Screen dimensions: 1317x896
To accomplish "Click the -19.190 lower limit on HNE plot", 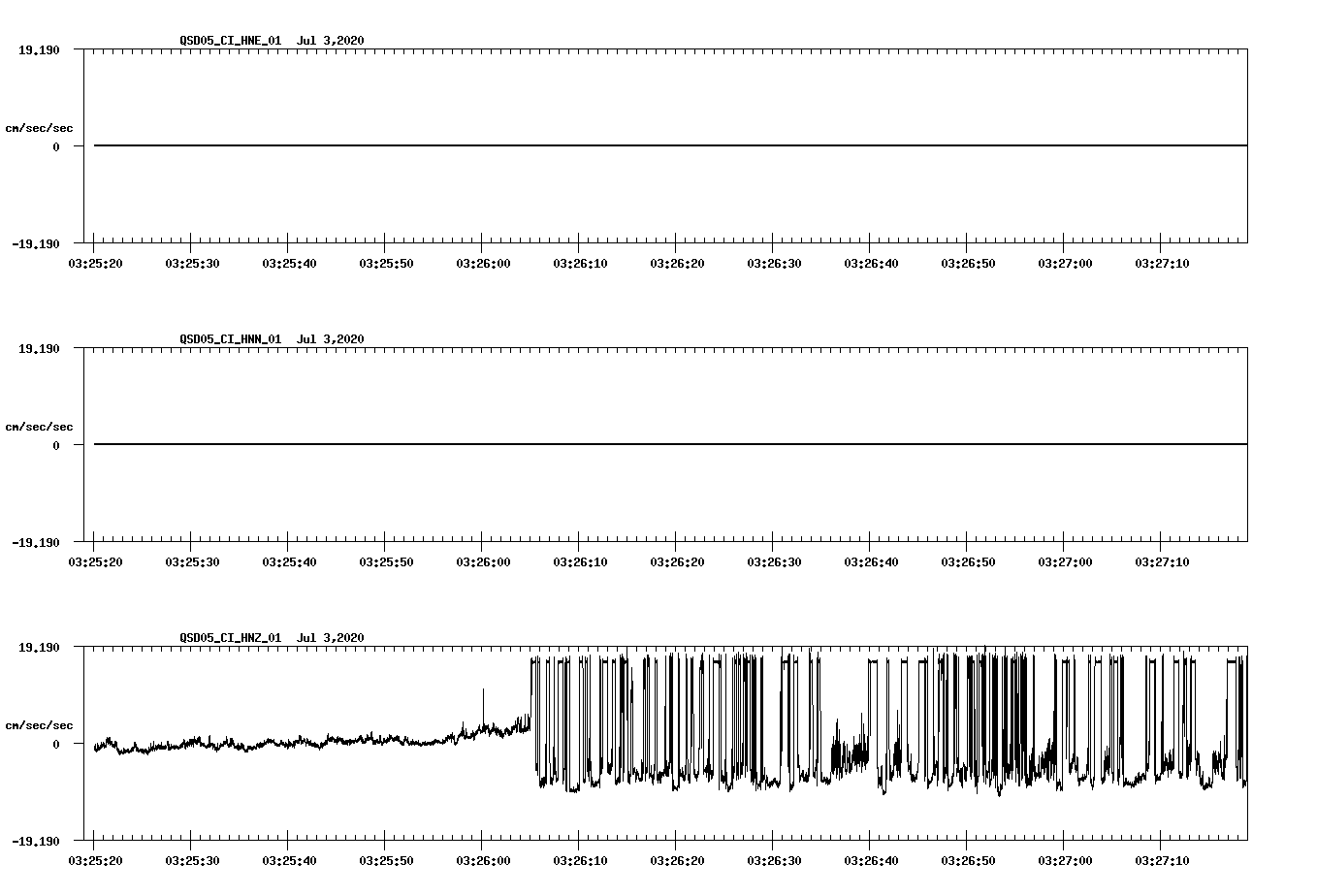I will click(x=37, y=244).
